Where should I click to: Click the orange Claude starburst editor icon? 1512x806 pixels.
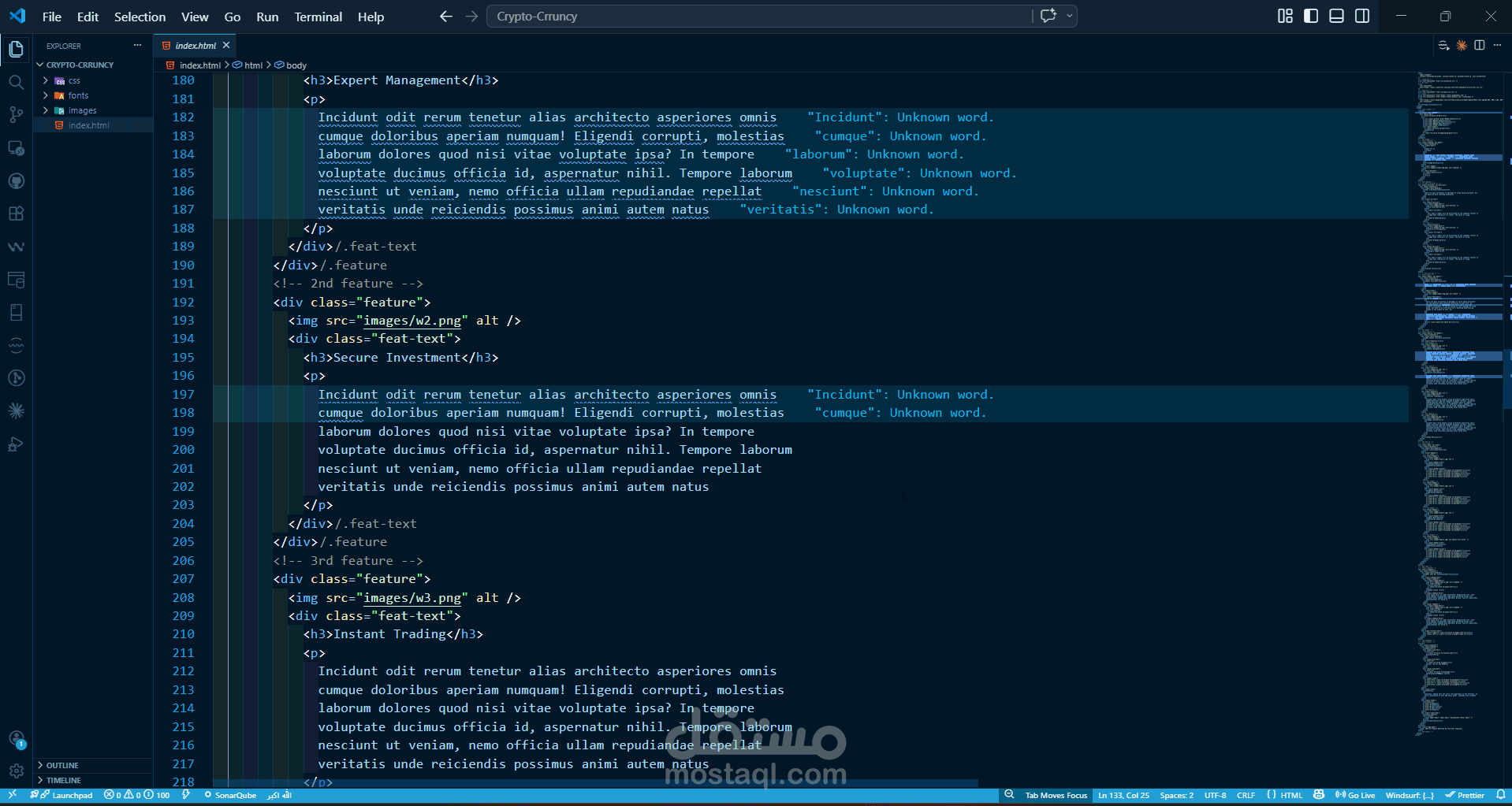1462,46
